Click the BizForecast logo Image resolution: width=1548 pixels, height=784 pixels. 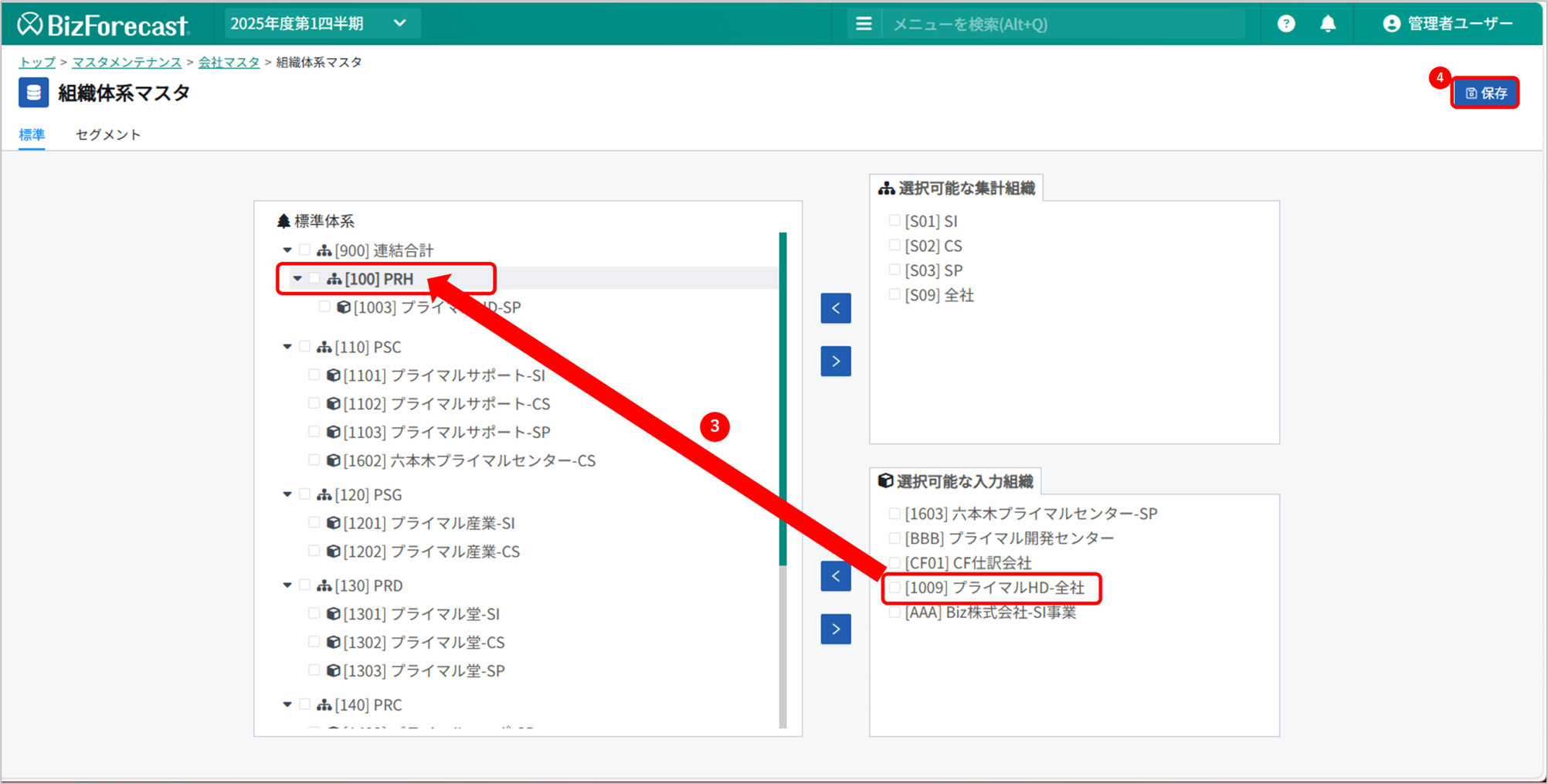pos(104,24)
